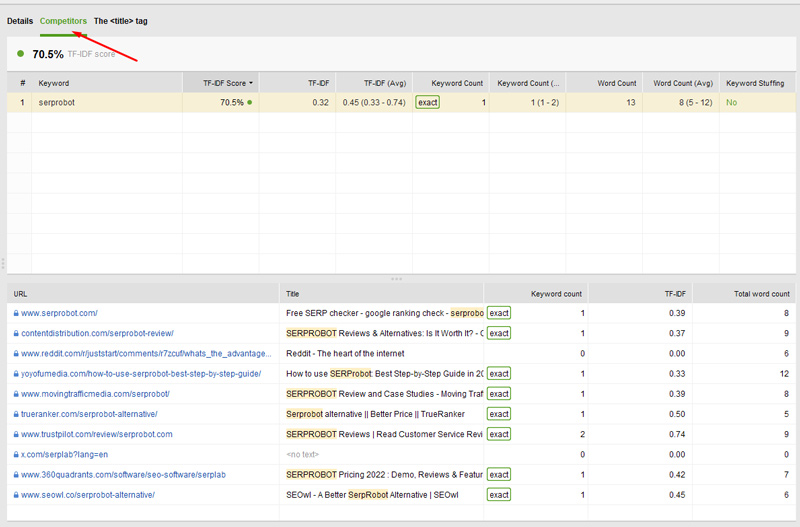Click lock icon beside seowl.co URL
800x527 pixels.
[16, 495]
